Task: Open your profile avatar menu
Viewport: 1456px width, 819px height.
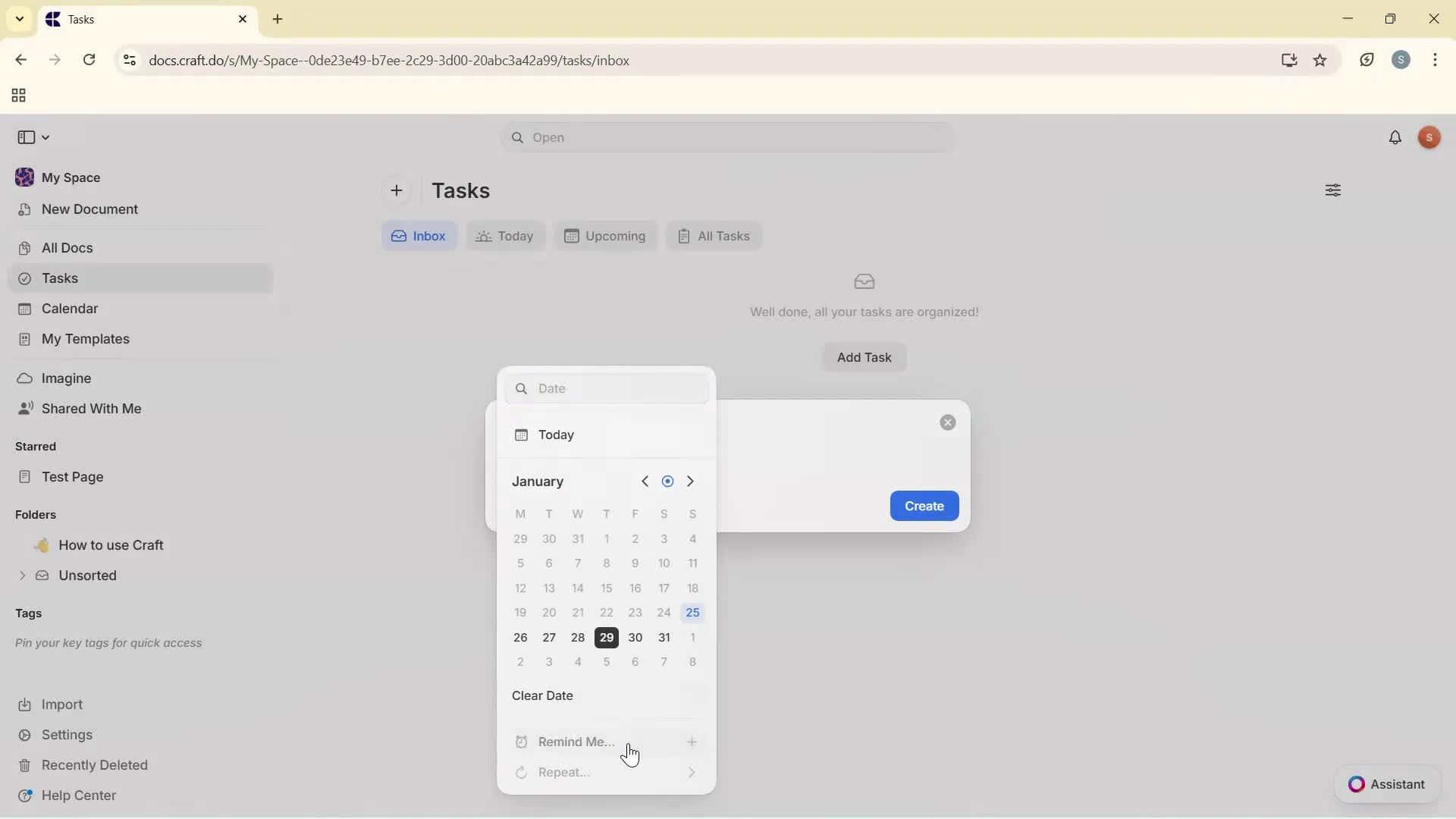Action: pyautogui.click(x=1429, y=137)
